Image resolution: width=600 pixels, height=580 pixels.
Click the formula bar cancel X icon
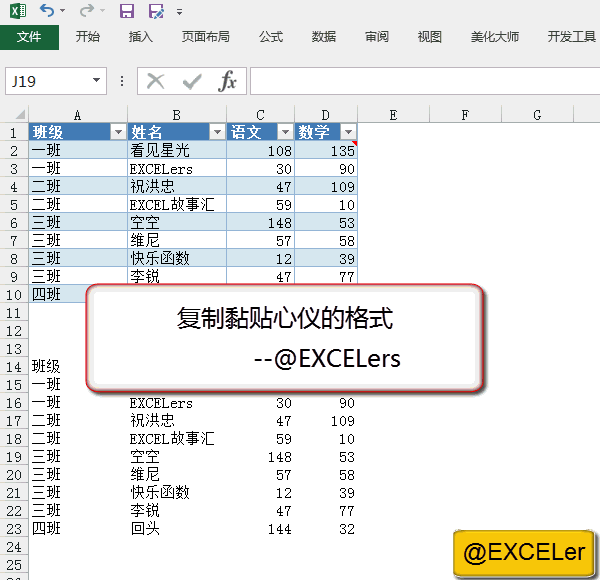click(156, 81)
